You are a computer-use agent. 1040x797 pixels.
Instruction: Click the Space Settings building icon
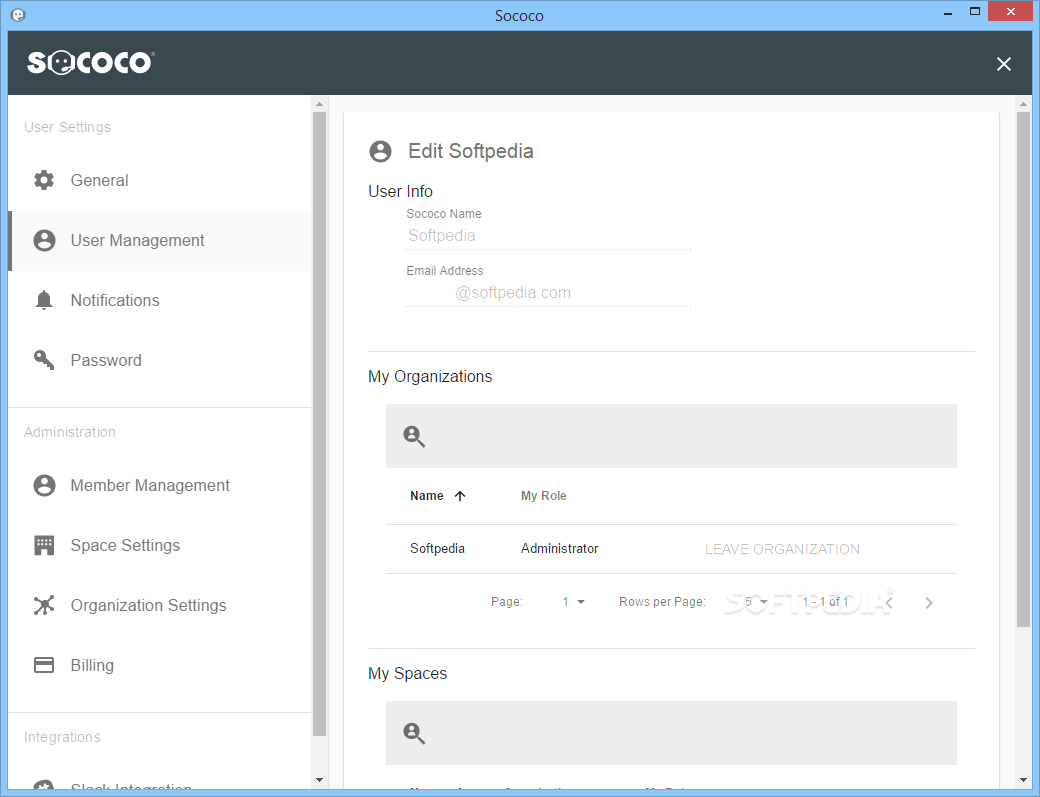(x=44, y=545)
